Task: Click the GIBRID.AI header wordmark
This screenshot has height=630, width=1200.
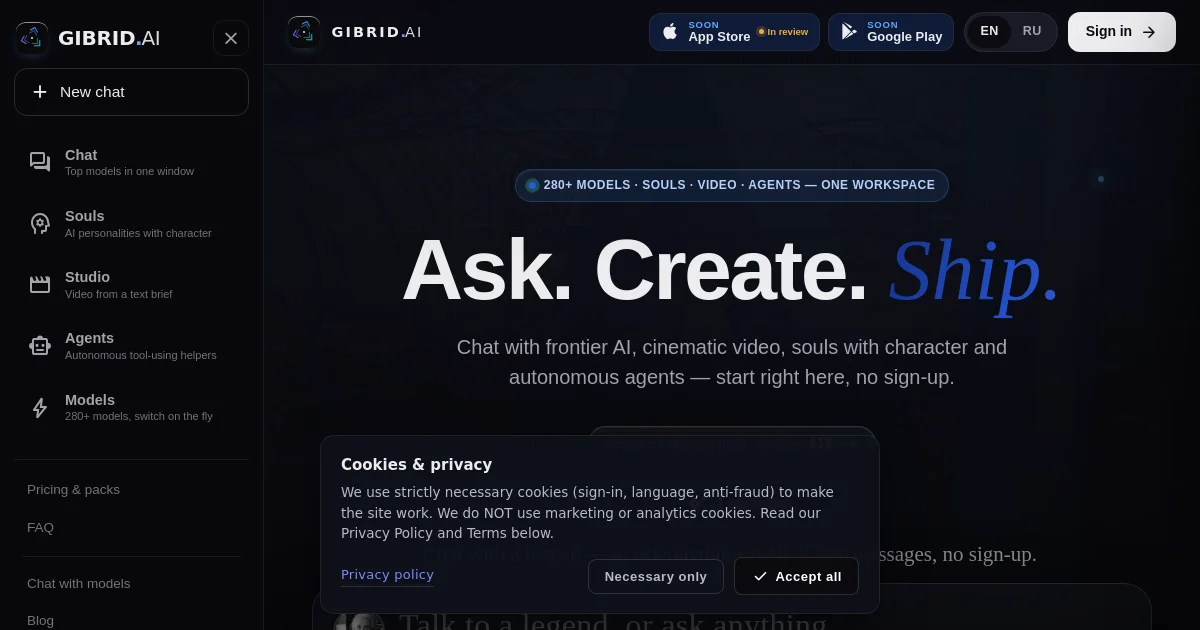Action: [x=377, y=32]
